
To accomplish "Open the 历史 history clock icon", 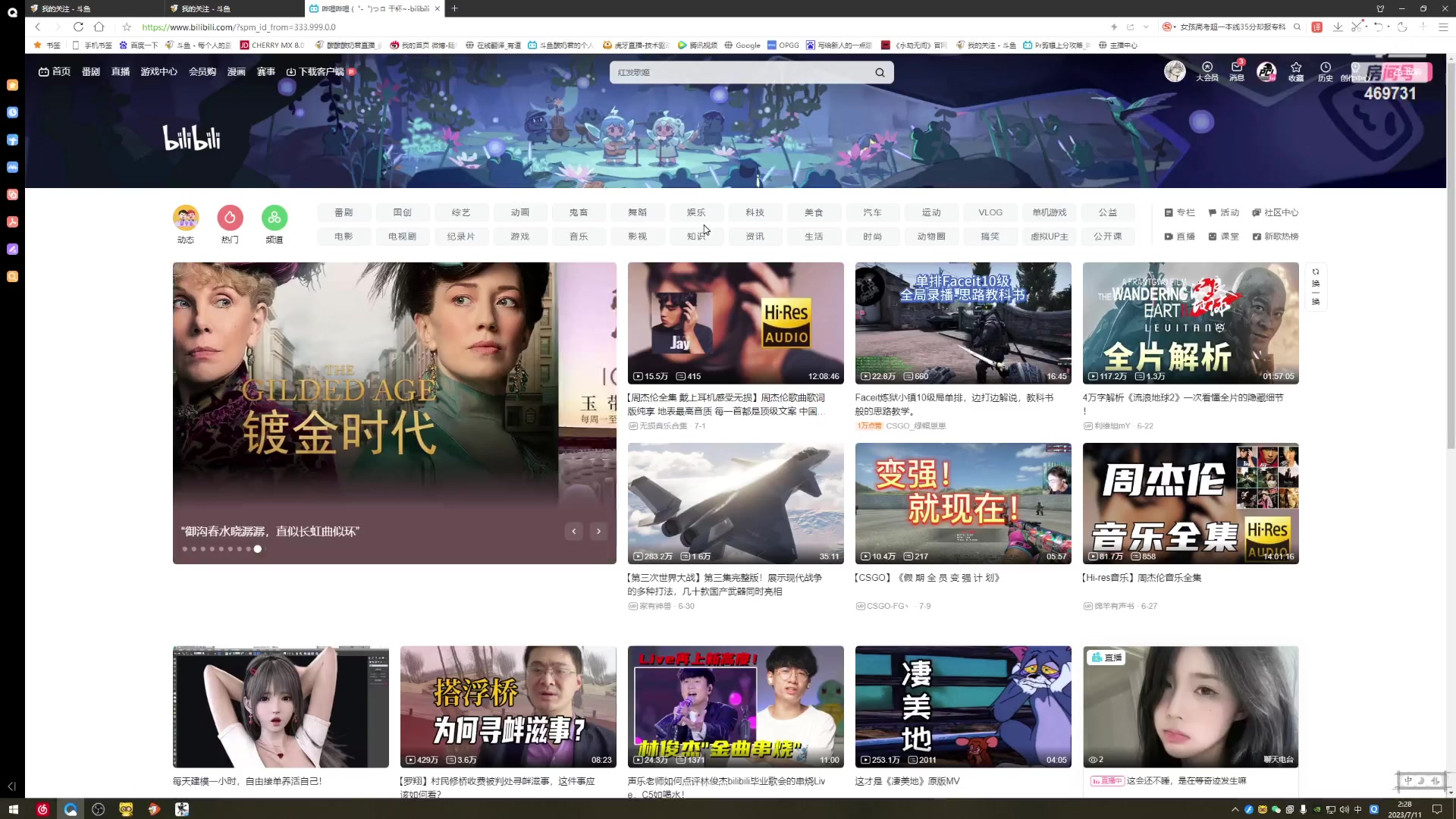I will pos(1326,71).
